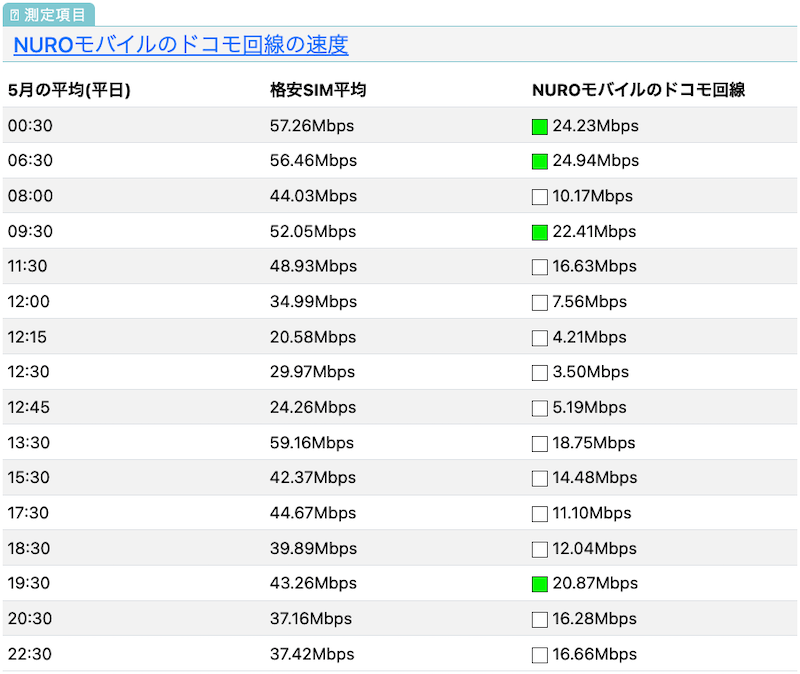Viewport: 800px width, 674px height.
Task: Toggle the box beside 12.04Mbps
Action: click(539, 549)
